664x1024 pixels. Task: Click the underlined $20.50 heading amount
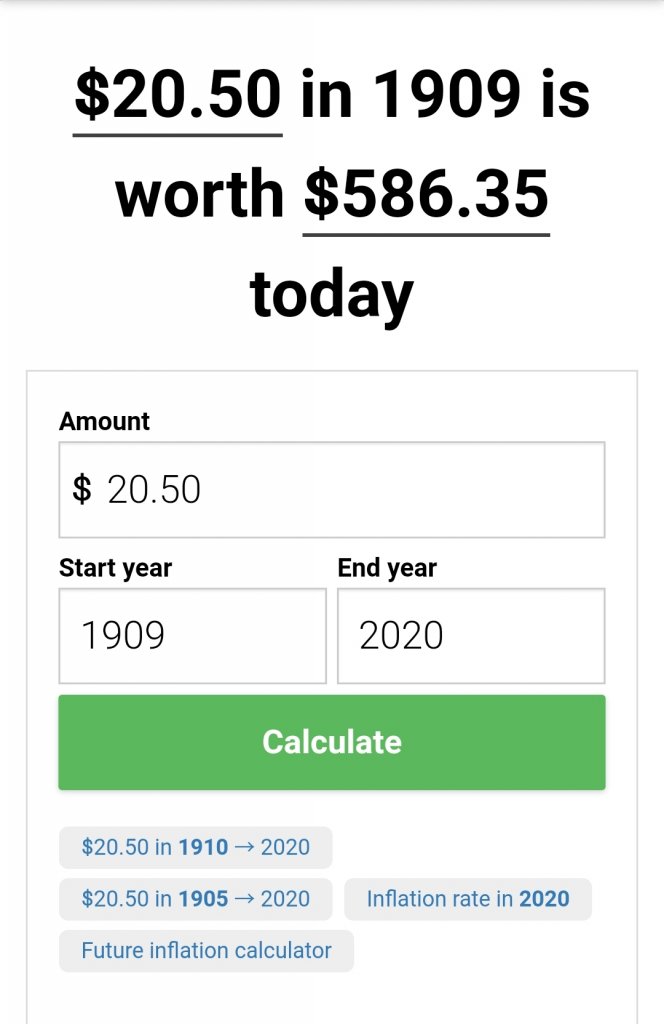(178, 95)
